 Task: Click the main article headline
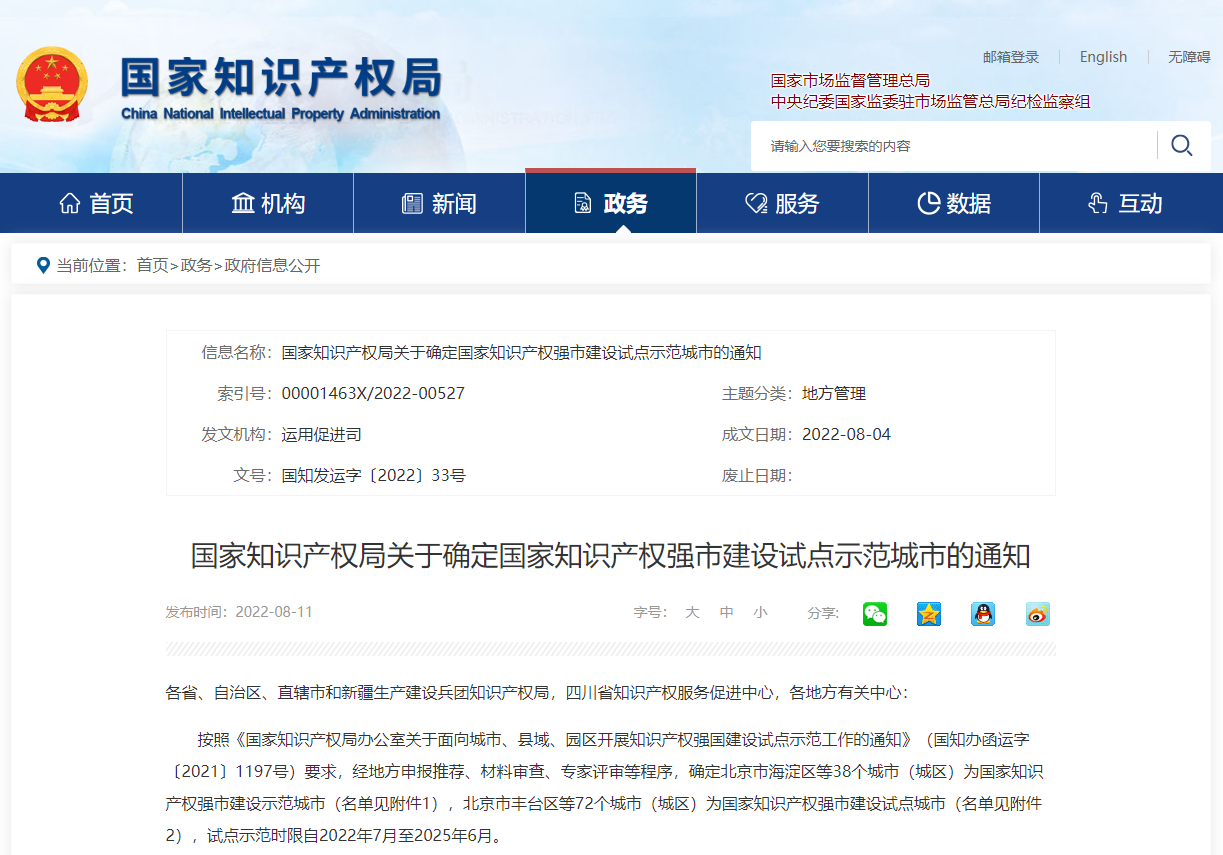click(611, 556)
